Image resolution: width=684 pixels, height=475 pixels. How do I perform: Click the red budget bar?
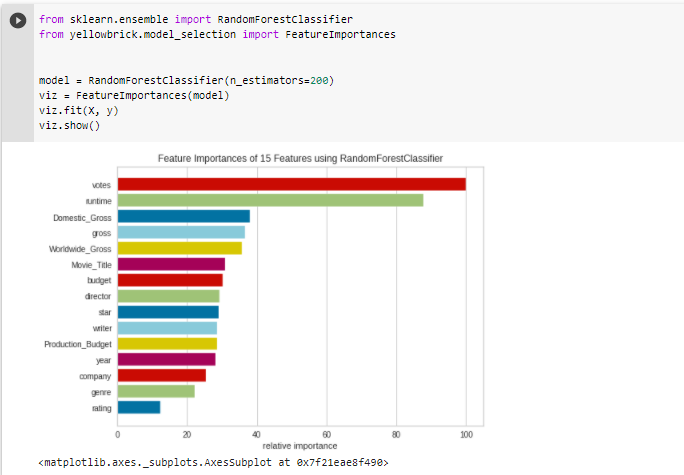[x=170, y=280]
